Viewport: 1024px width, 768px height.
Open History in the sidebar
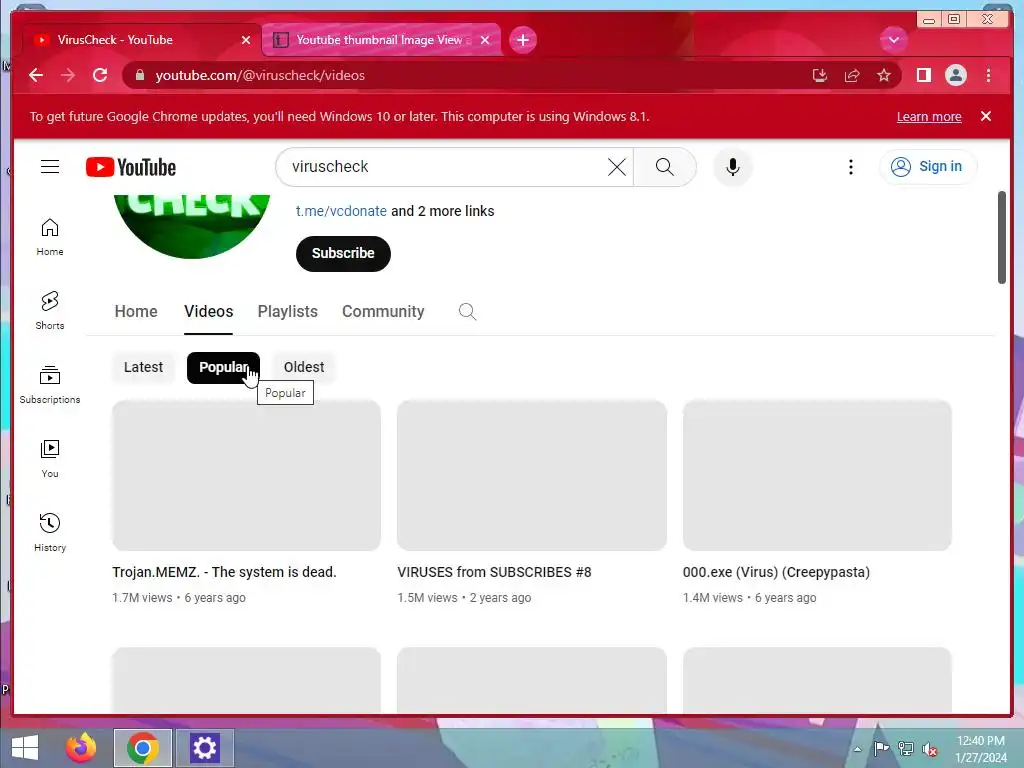(50, 532)
